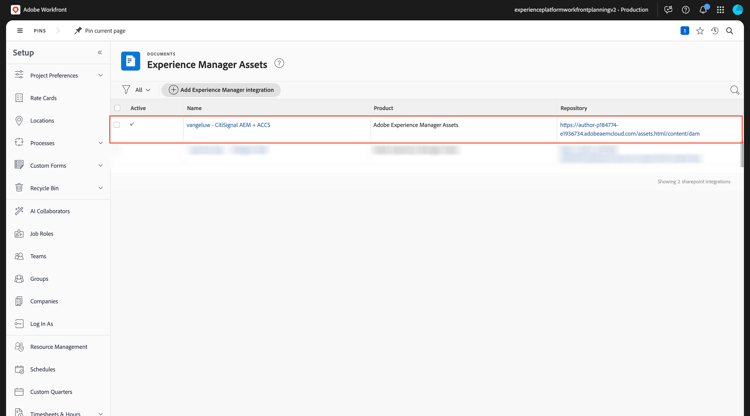Click the Schedules calendar icon

pos(19,369)
